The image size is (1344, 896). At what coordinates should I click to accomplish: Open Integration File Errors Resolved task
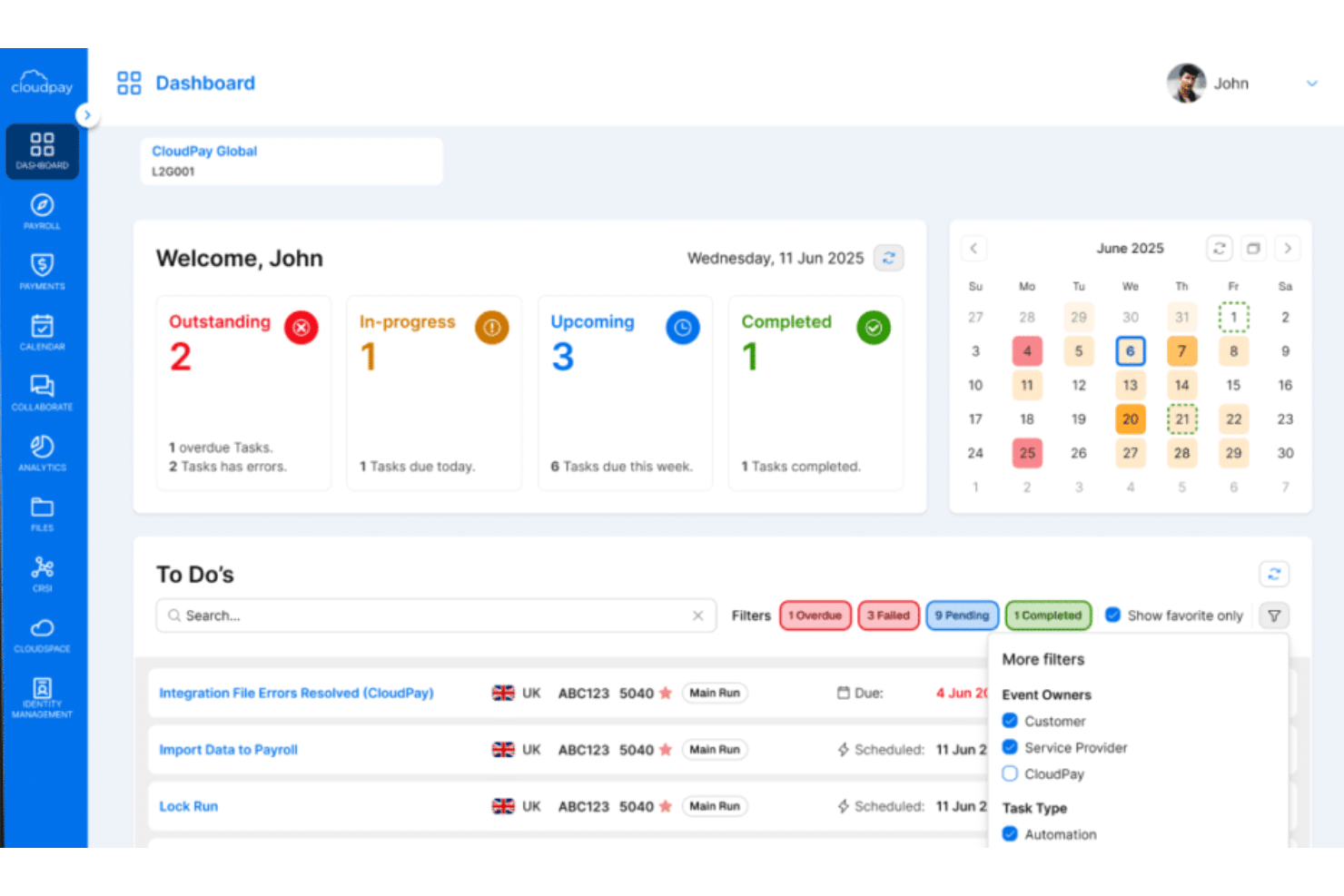296,693
